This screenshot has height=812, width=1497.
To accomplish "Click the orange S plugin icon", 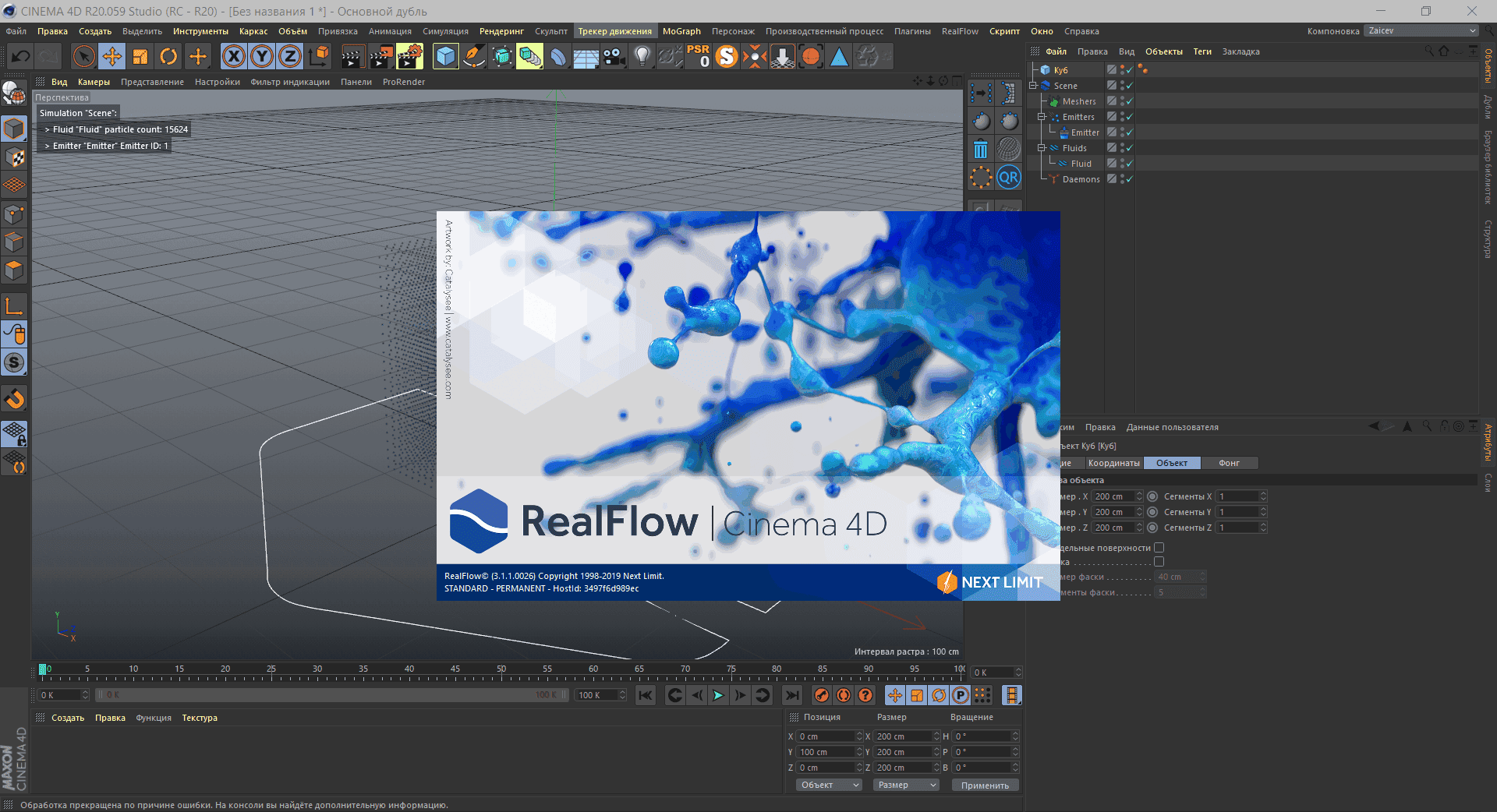I will tap(727, 56).
